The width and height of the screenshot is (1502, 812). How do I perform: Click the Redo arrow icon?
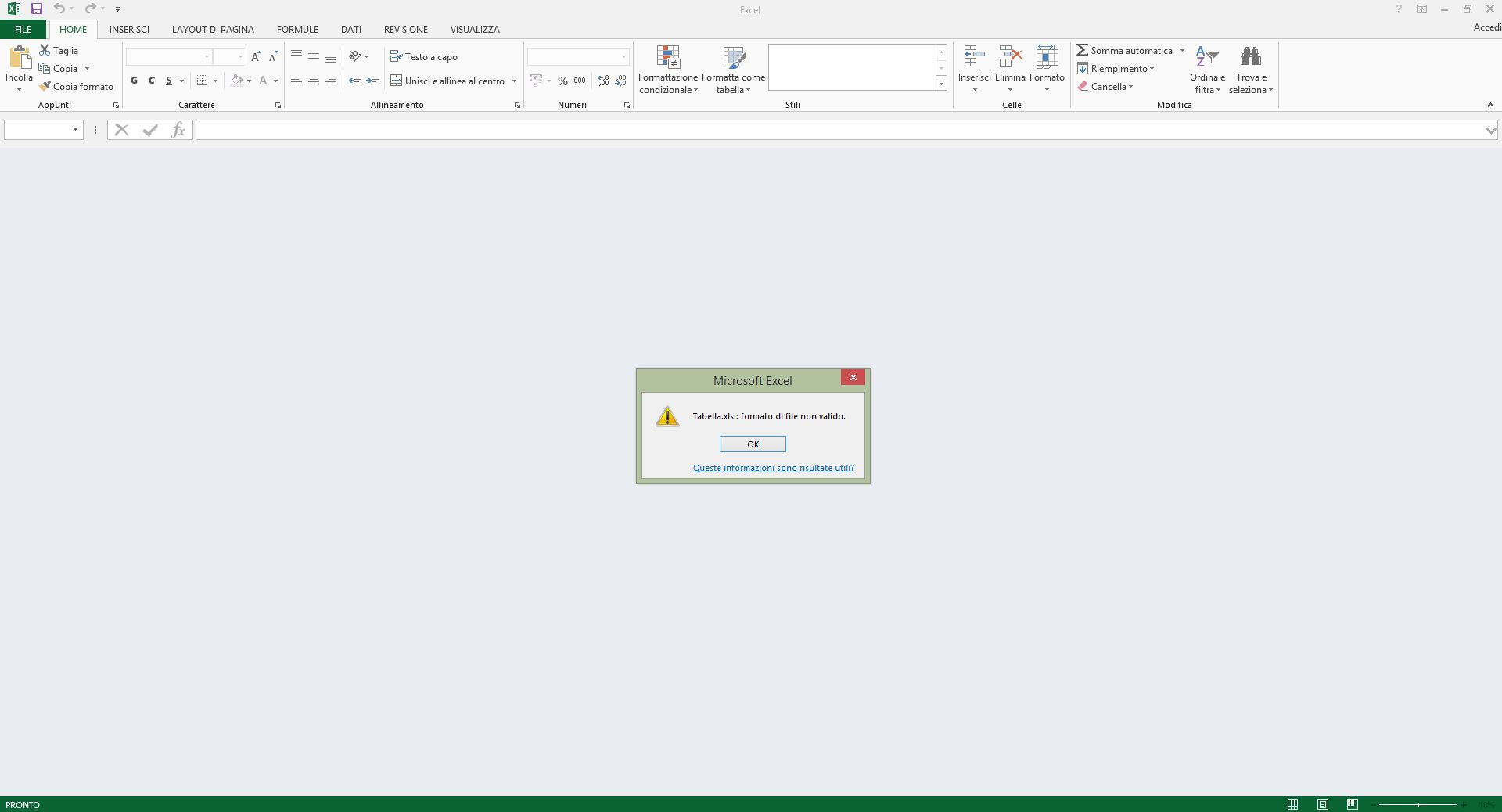click(90, 9)
